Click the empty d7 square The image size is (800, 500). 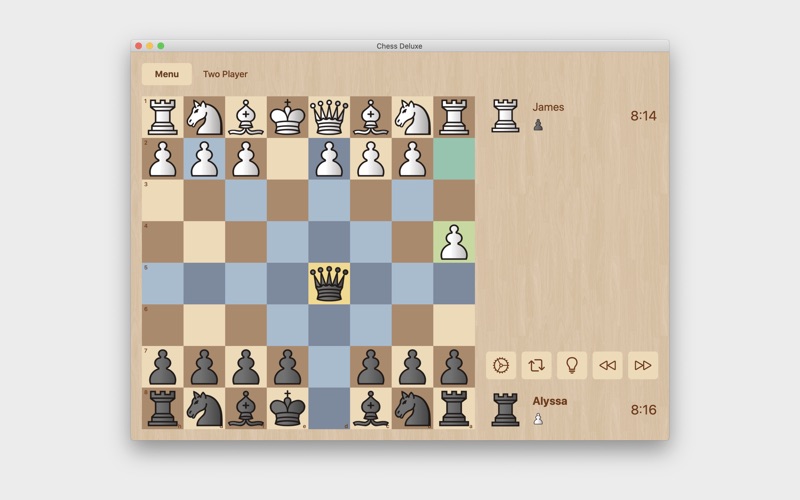point(329,367)
